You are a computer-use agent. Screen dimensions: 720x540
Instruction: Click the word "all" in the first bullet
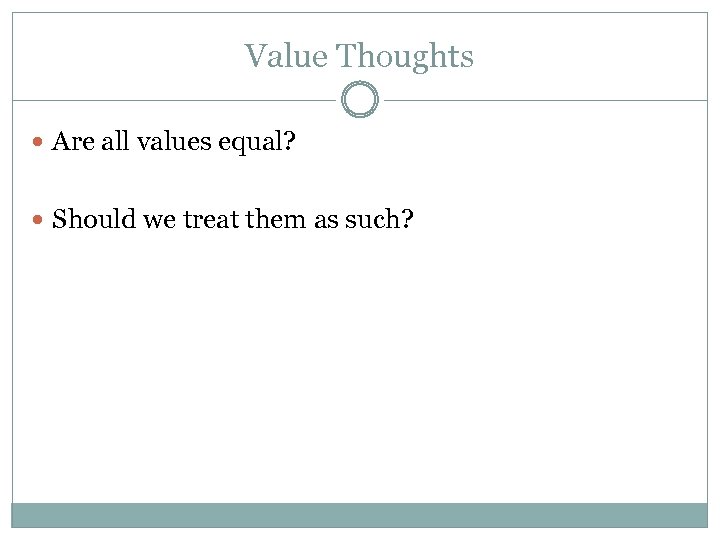point(116,142)
